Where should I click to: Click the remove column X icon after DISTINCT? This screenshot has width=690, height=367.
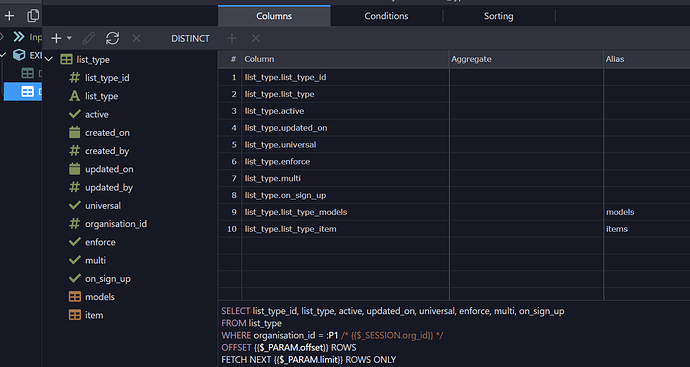coord(256,38)
